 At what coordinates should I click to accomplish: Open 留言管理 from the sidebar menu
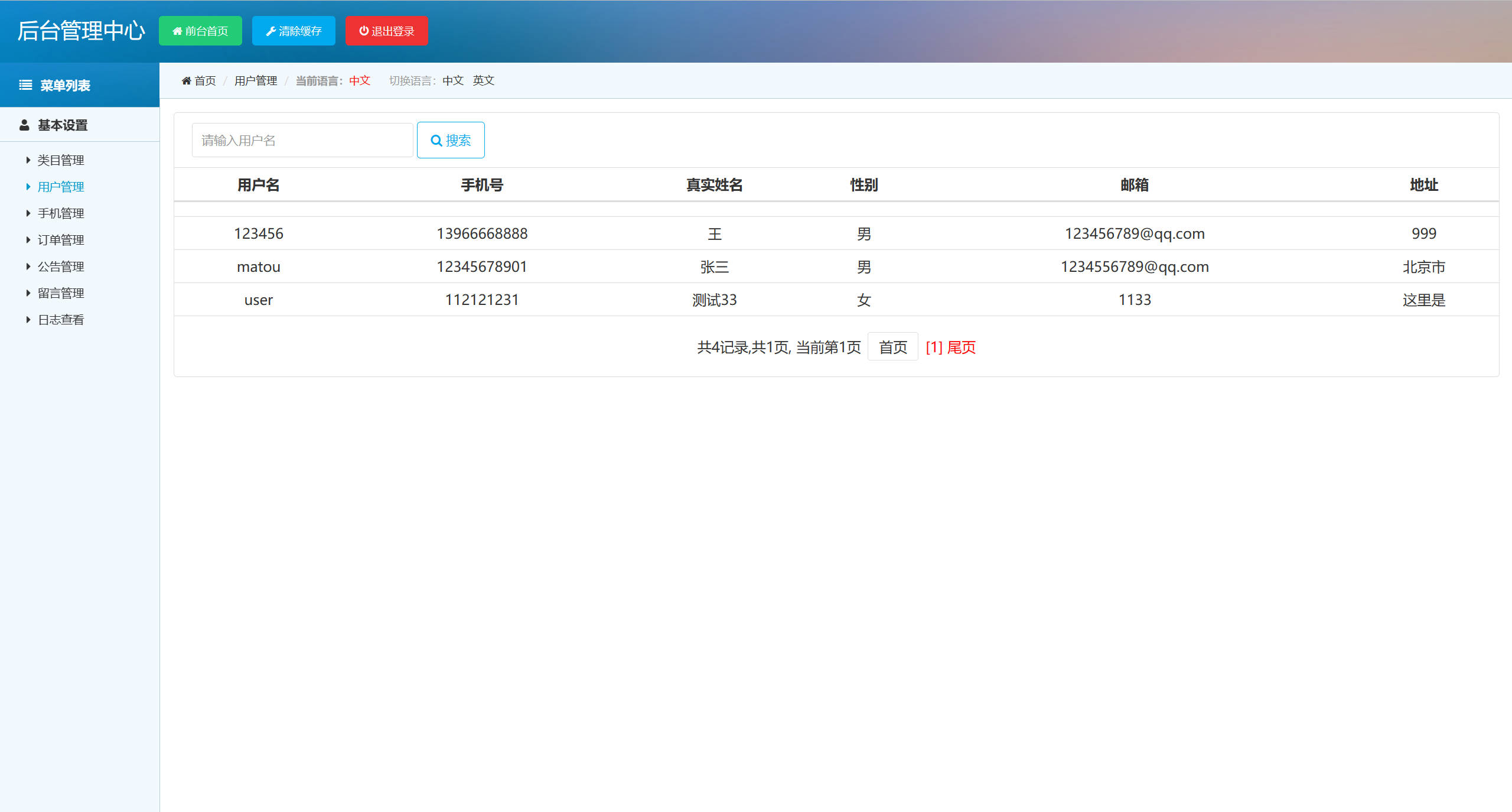click(x=60, y=293)
